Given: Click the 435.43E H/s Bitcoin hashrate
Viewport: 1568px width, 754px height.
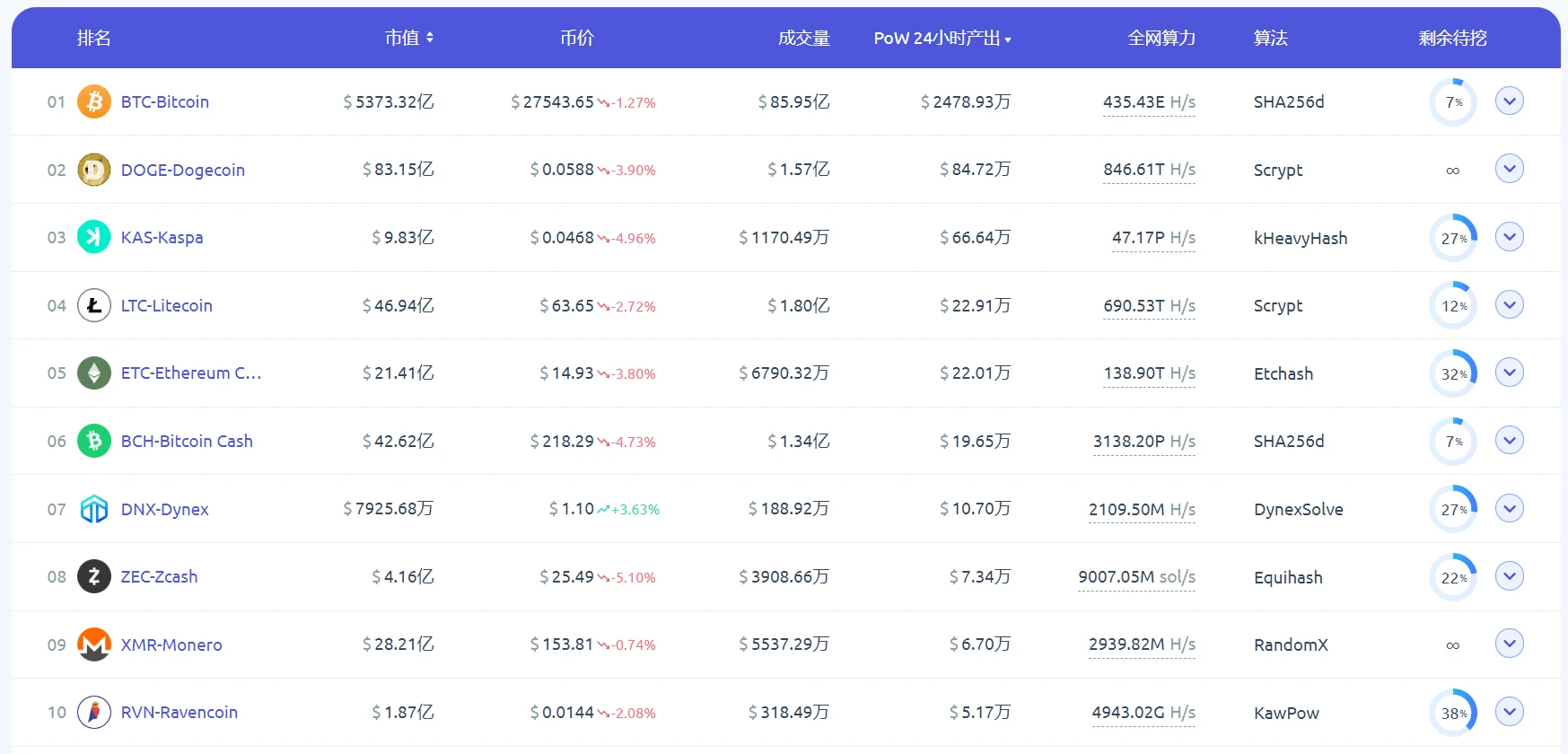Looking at the screenshot, I should 1149,102.
